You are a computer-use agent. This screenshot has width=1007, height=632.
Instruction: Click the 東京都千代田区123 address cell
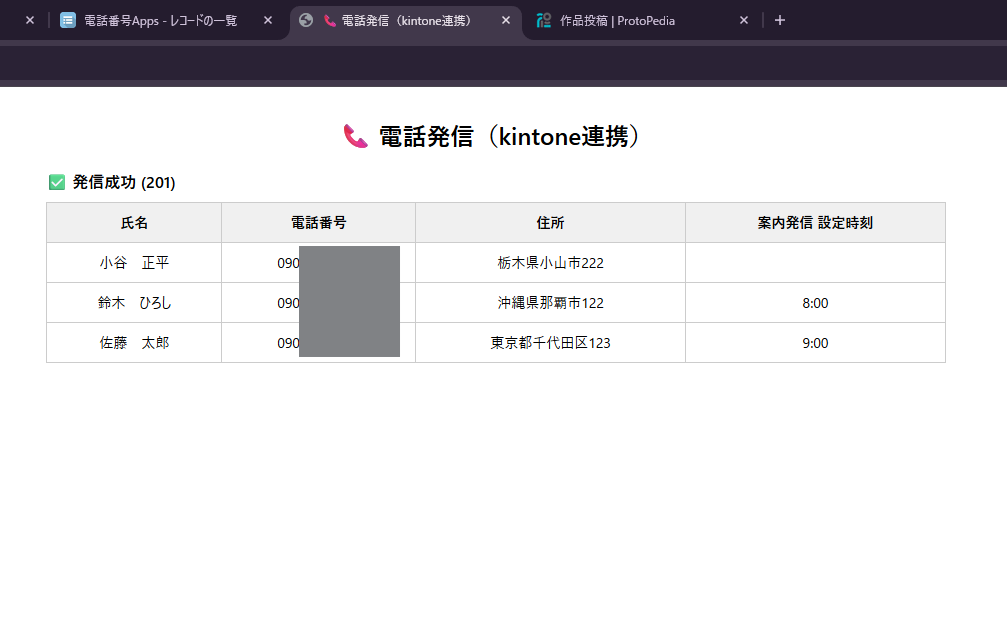[550, 343]
